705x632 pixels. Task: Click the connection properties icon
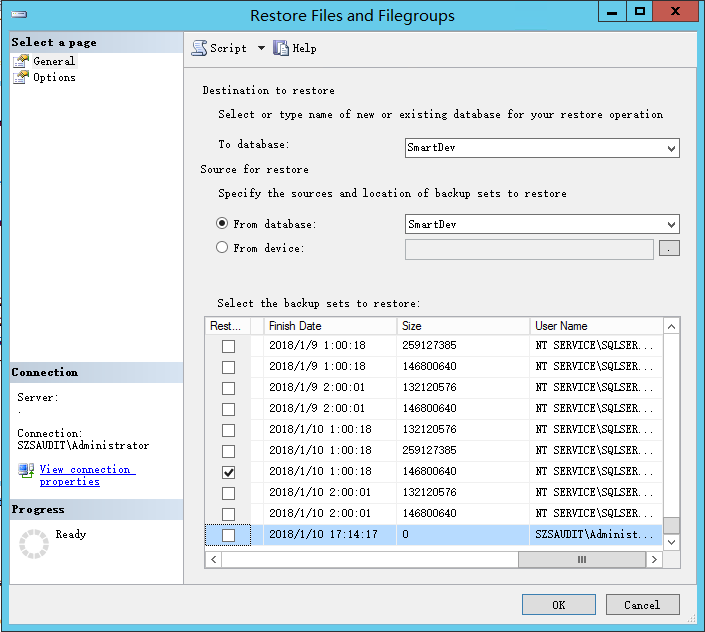coord(26,470)
